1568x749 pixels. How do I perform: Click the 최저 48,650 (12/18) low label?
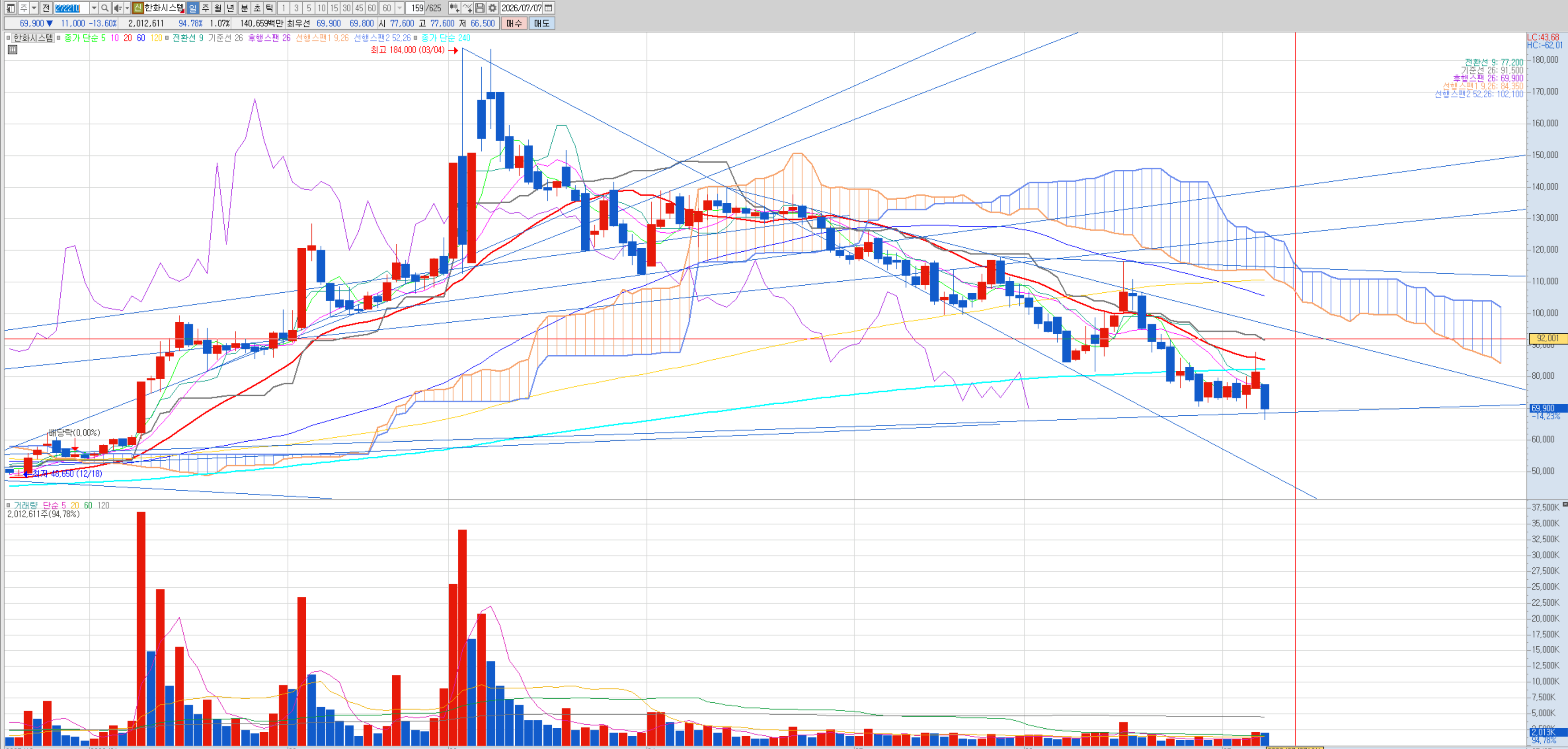tap(67, 474)
